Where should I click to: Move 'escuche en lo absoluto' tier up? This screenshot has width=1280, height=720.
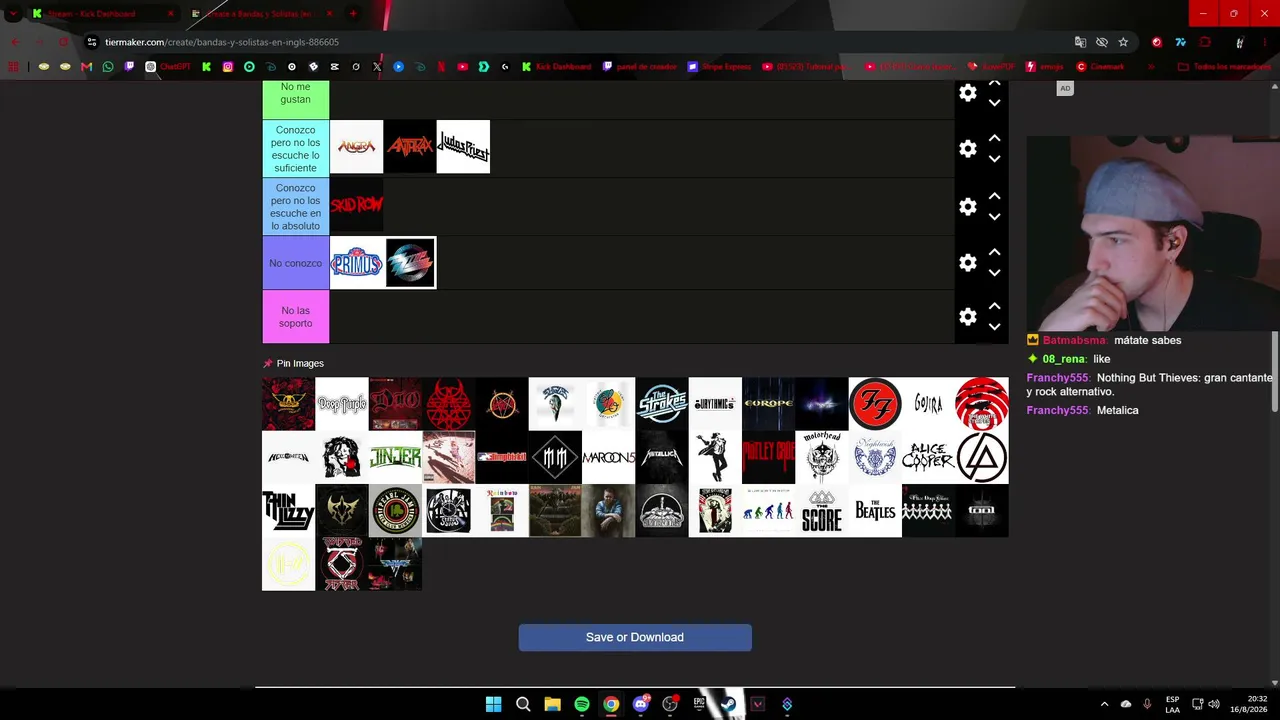tap(995, 196)
